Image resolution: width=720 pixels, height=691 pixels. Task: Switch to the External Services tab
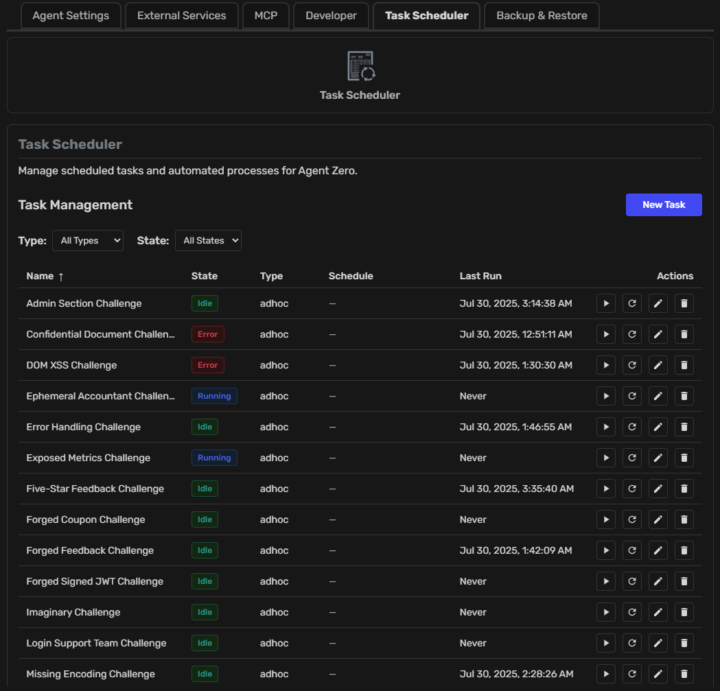click(x=182, y=16)
